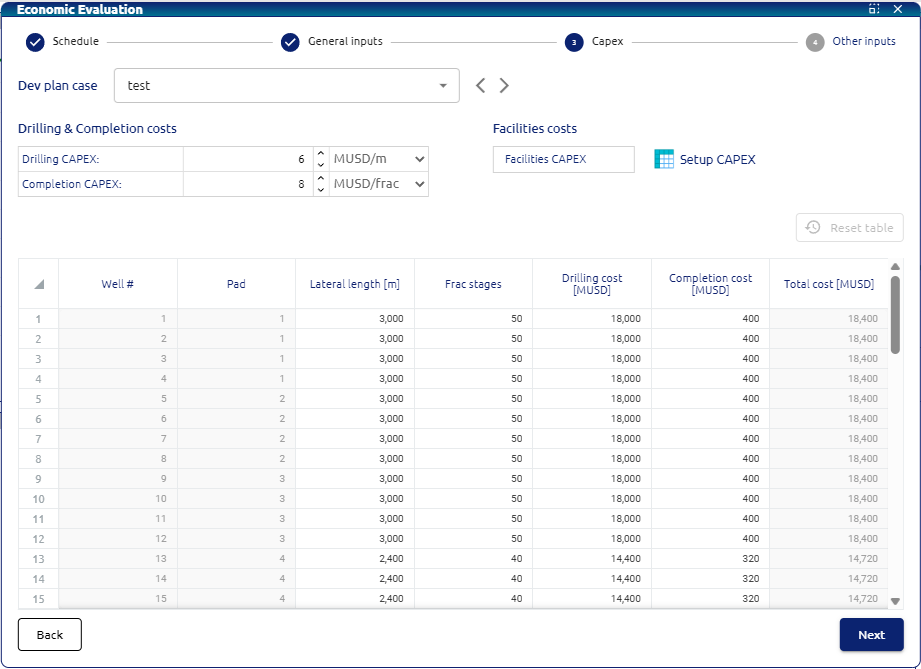Click the step 4 circle icon

tap(815, 42)
